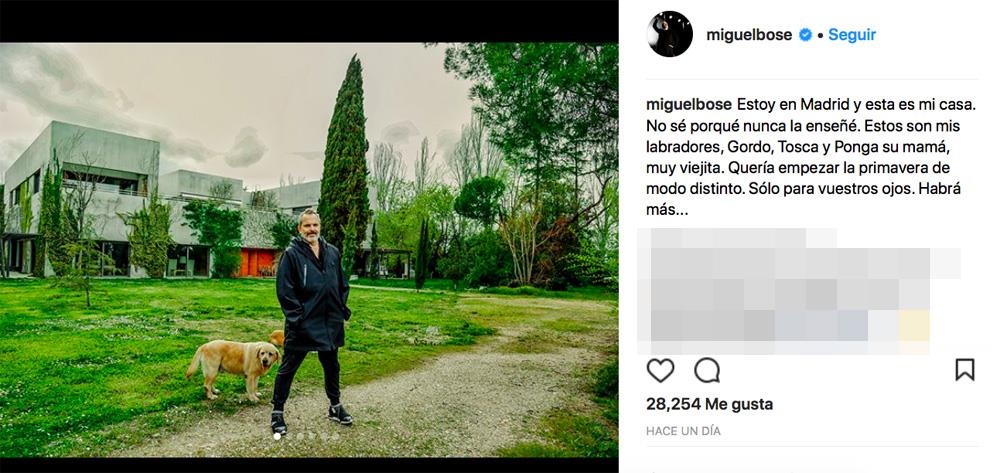Save the post with the bookmark icon
Image resolution: width=1000 pixels, height=473 pixels.
pyautogui.click(x=964, y=370)
